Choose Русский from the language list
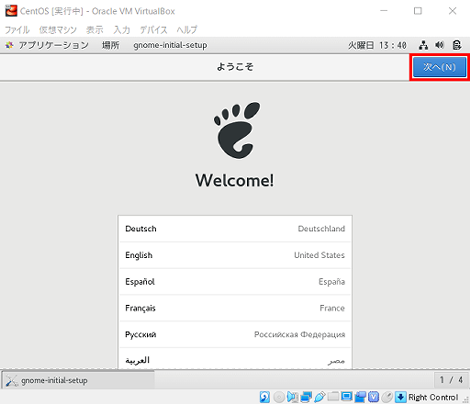Screen dimensions: 470x404 point(235,334)
